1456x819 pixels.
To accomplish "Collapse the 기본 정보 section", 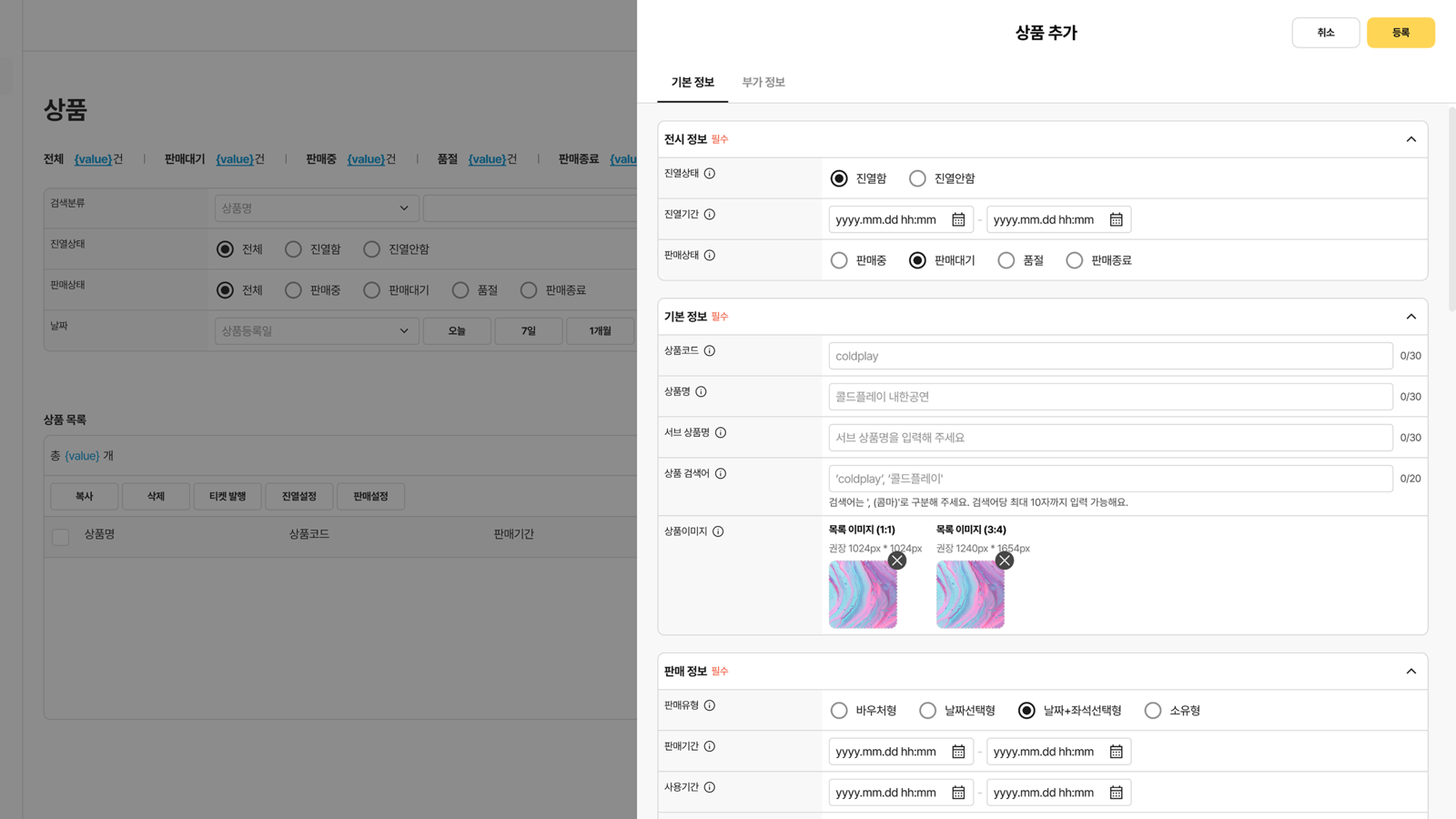I will pos(1411,317).
